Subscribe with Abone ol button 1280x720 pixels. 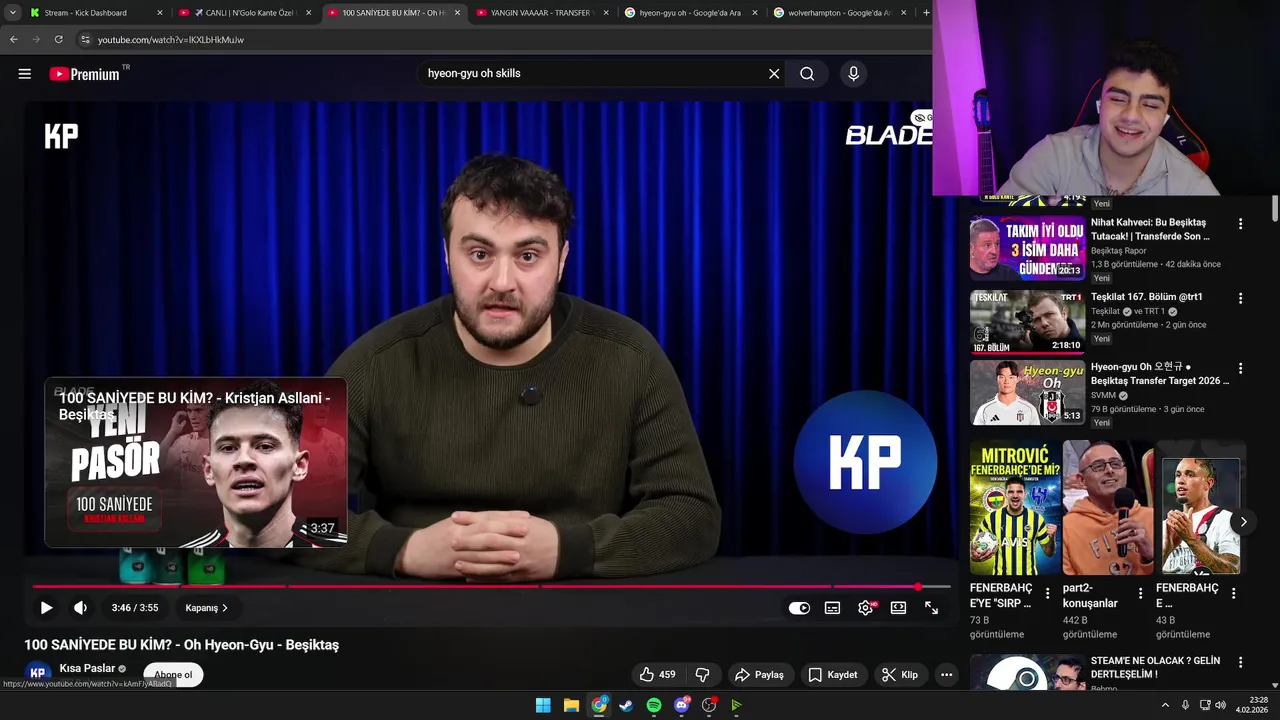(173, 675)
